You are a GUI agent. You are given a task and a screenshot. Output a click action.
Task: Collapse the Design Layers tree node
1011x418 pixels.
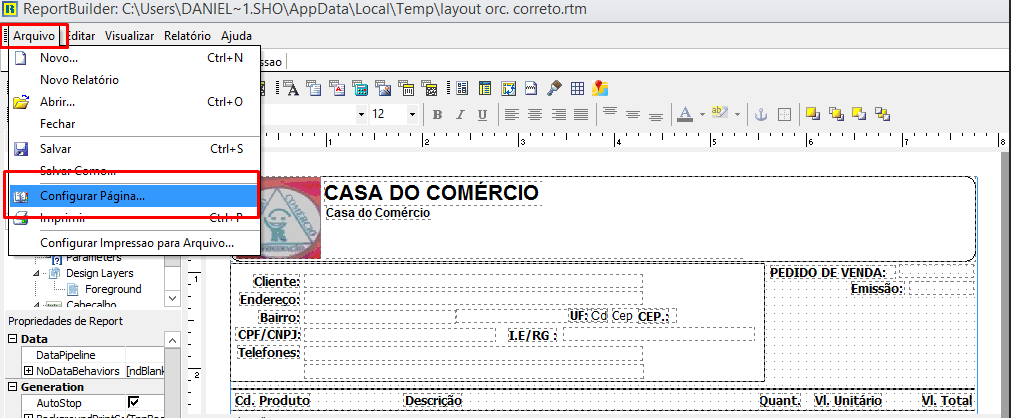(37, 273)
